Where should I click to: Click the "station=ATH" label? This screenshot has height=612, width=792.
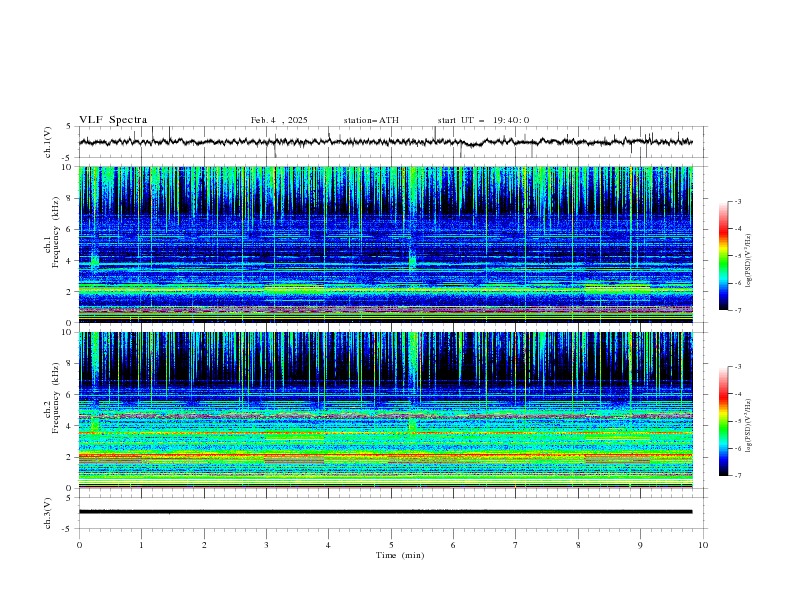371,120
